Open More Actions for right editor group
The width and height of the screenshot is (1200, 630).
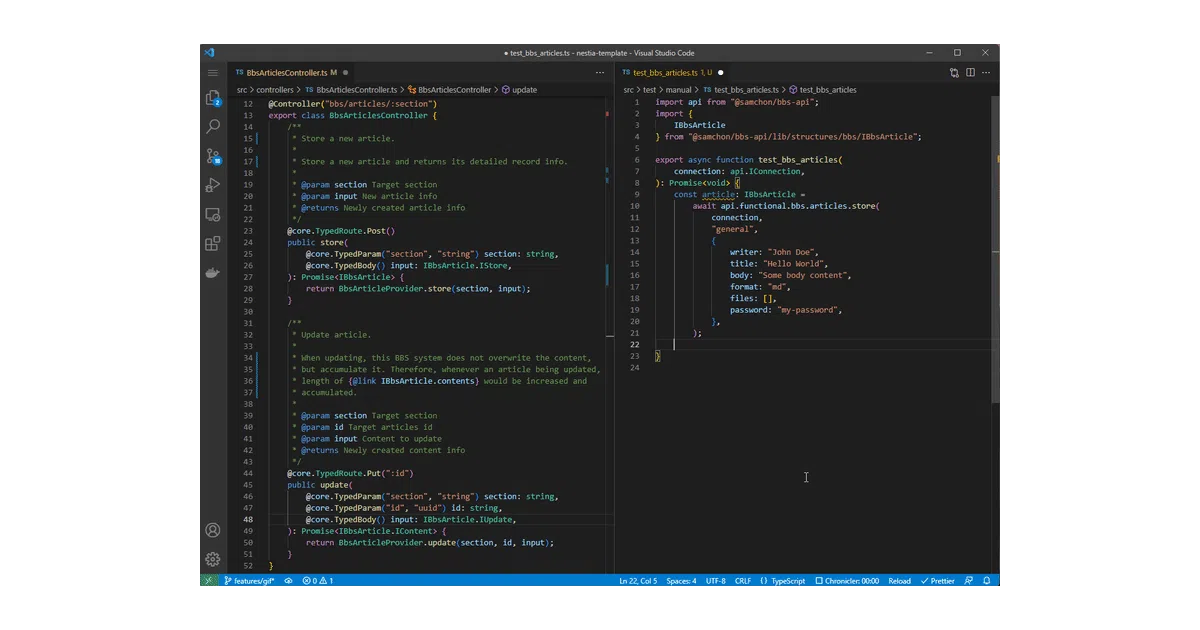[986, 72]
